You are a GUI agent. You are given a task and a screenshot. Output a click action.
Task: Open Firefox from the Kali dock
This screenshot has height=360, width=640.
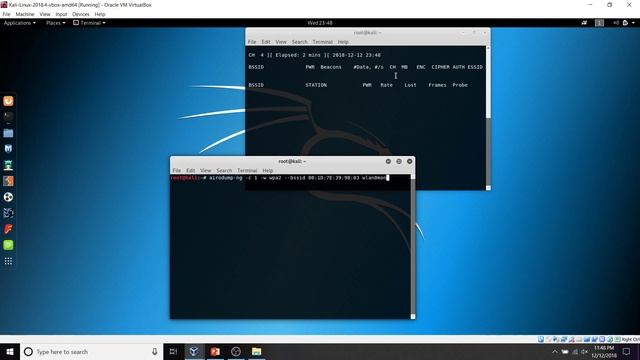tap(8, 101)
